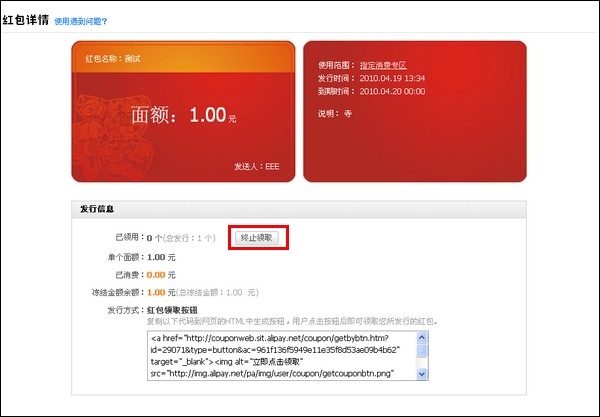Click the code box scrollbar thumb
Viewport: 600px width, 417px height.
422,350
